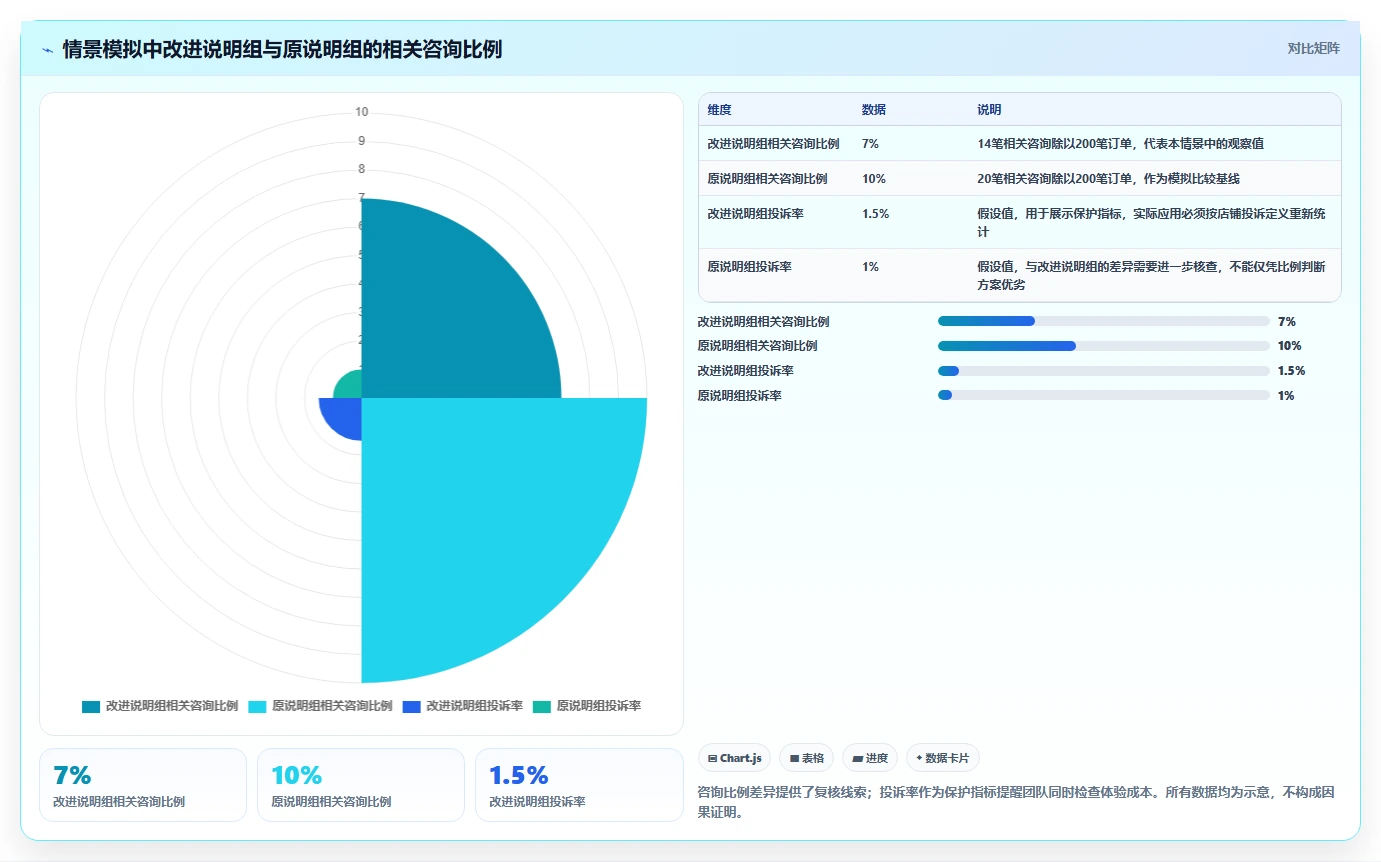
Task: Click the lightning icon beside the title
Action: pos(48,50)
